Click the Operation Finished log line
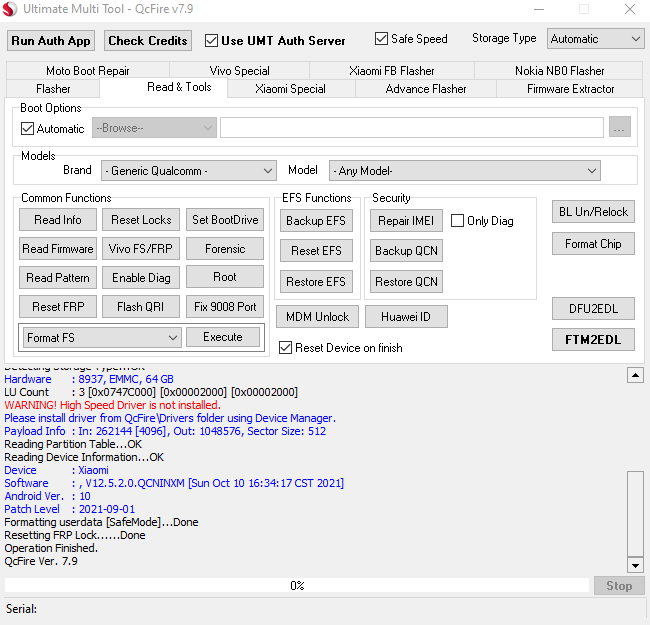 (51, 548)
